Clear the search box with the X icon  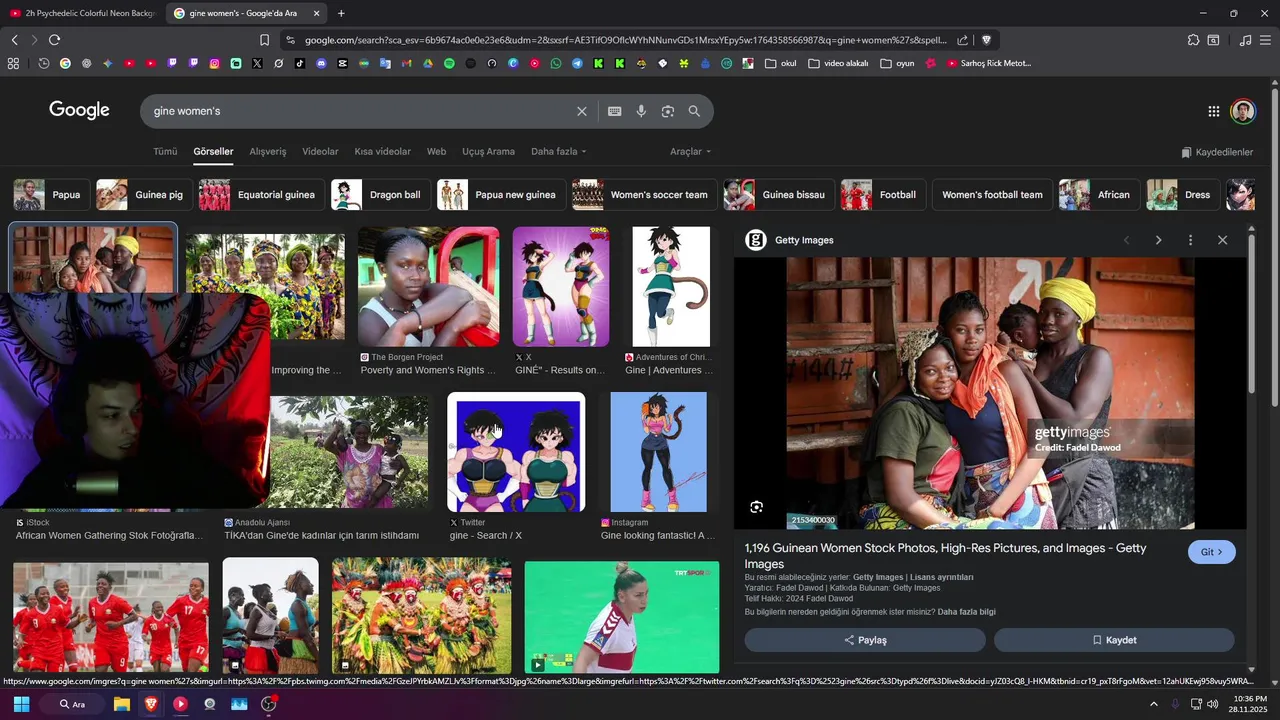581,111
